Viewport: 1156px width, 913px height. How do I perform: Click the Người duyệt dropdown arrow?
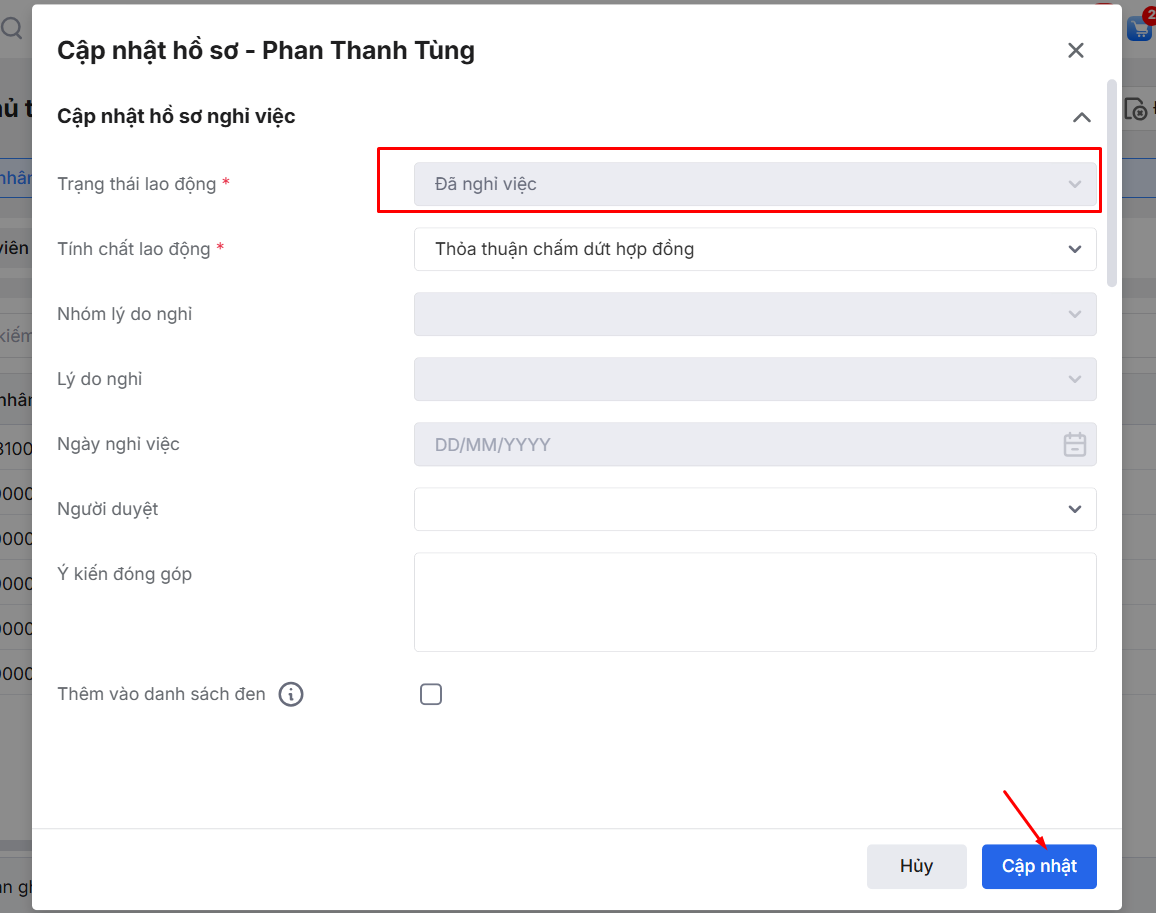(x=1075, y=509)
